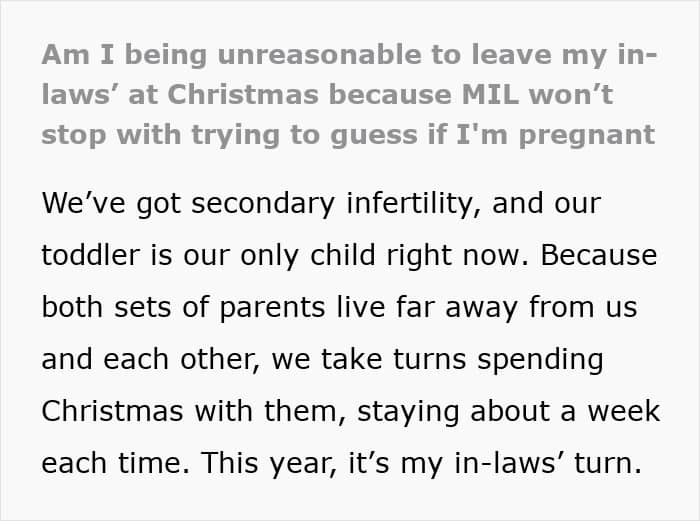Click "Christmas" in the body paragraph

[x=114, y=411]
